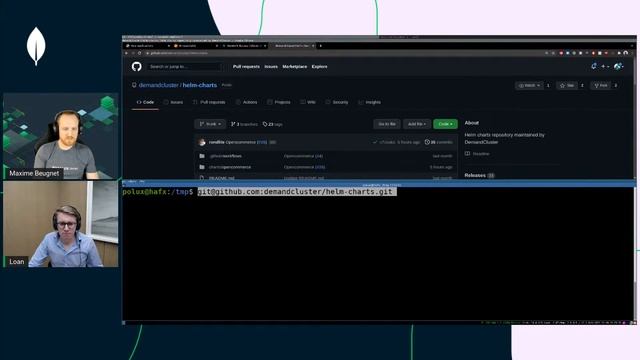View the 3 branches link
The width and height of the screenshot is (640, 360).
coord(244,124)
